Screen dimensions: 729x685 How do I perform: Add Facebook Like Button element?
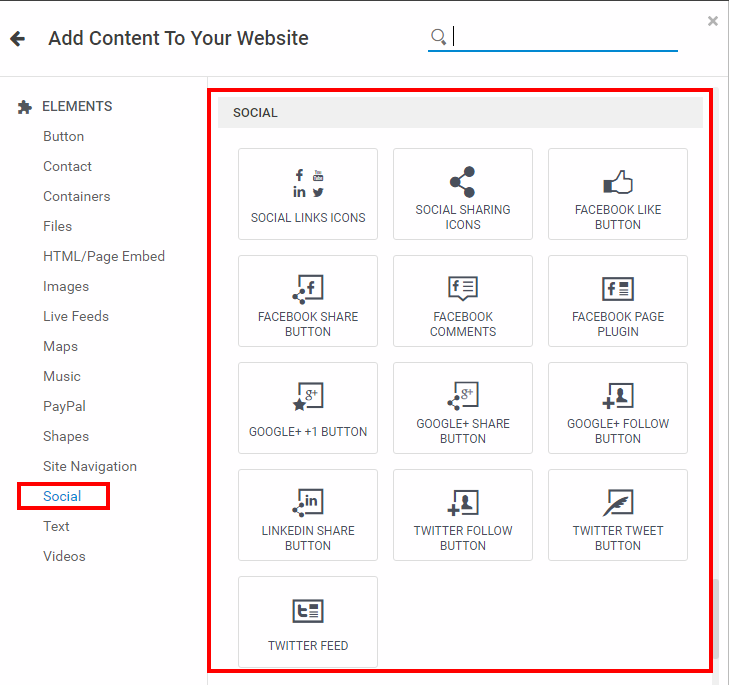pyautogui.click(x=617, y=194)
